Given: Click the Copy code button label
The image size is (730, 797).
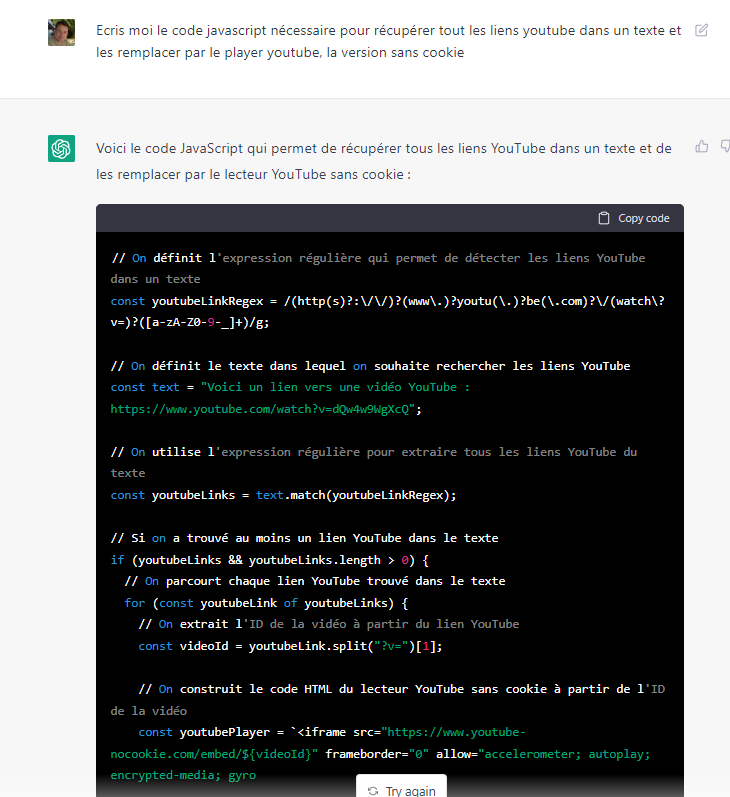Looking at the screenshot, I should coord(644,218).
